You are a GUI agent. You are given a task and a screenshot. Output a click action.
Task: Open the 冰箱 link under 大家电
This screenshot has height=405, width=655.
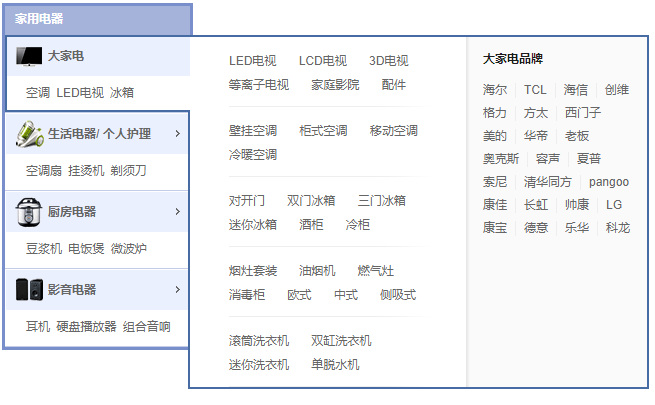pos(122,93)
